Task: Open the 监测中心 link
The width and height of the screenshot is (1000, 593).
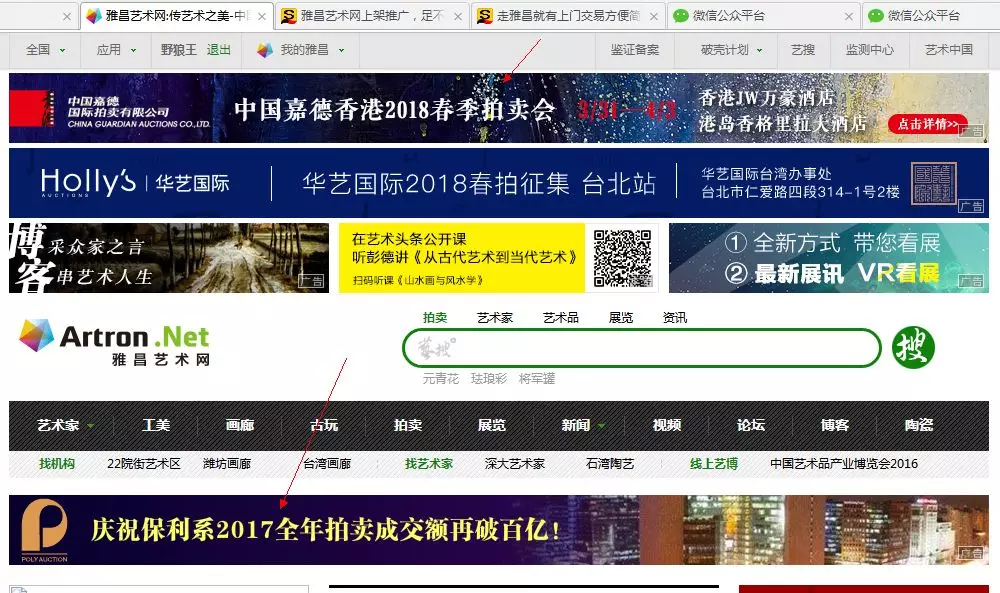Action: pyautogui.click(x=869, y=50)
